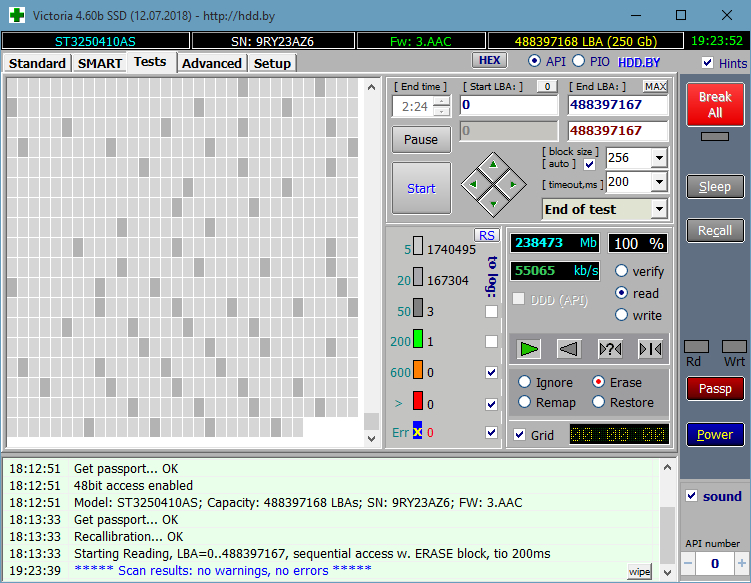Click the Start scan button

421,188
